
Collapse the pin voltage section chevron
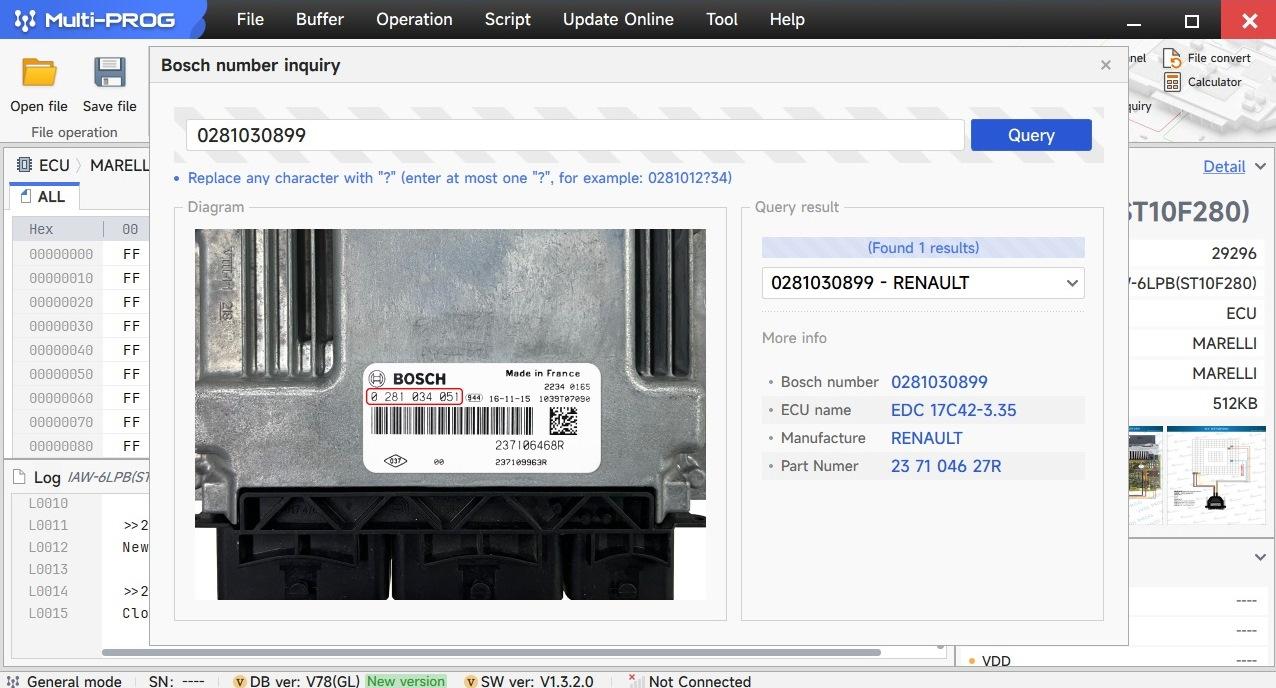1260,557
